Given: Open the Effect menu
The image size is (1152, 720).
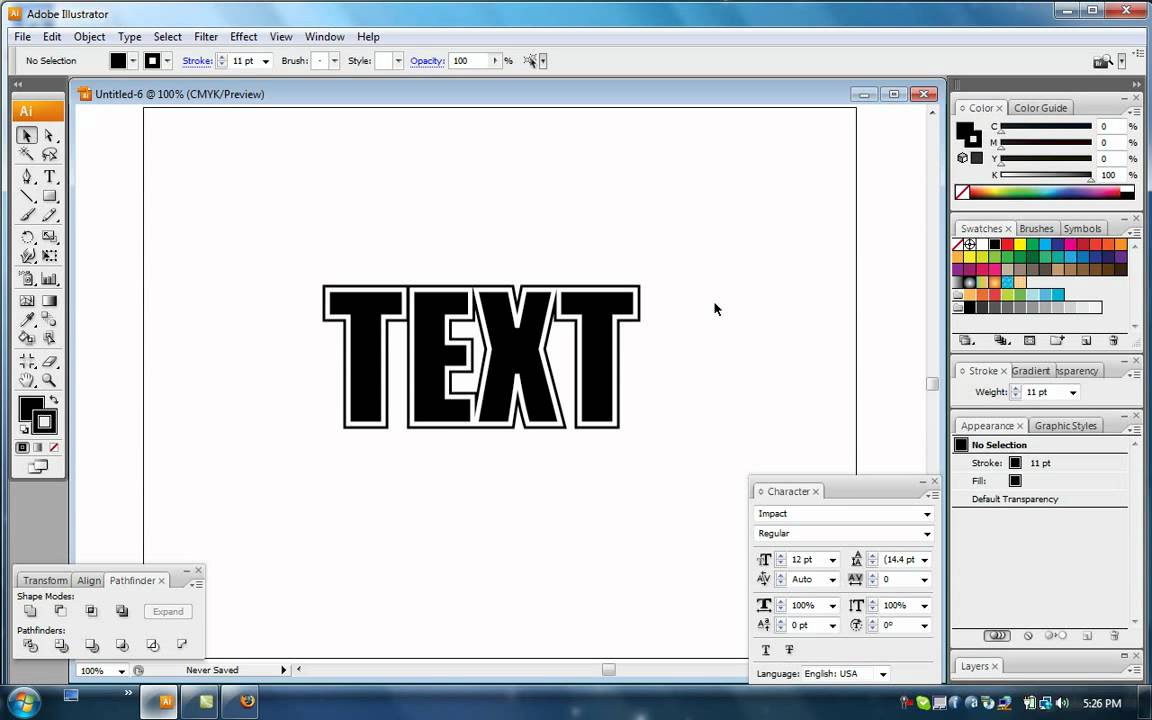Looking at the screenshot, I should (x=243, y=37).
